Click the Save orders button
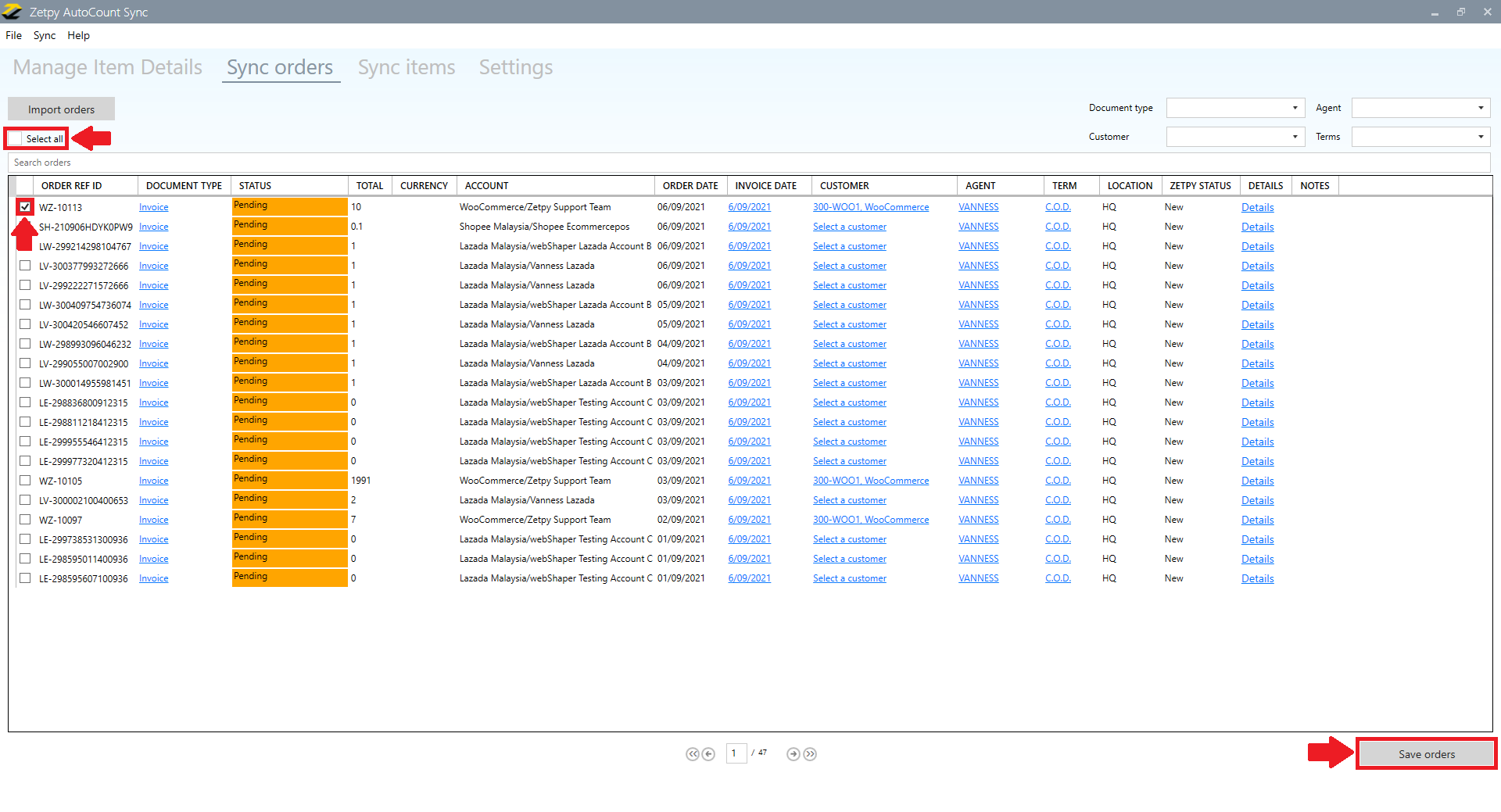Screen dimensions: 1501x812 pos(1426,754)
